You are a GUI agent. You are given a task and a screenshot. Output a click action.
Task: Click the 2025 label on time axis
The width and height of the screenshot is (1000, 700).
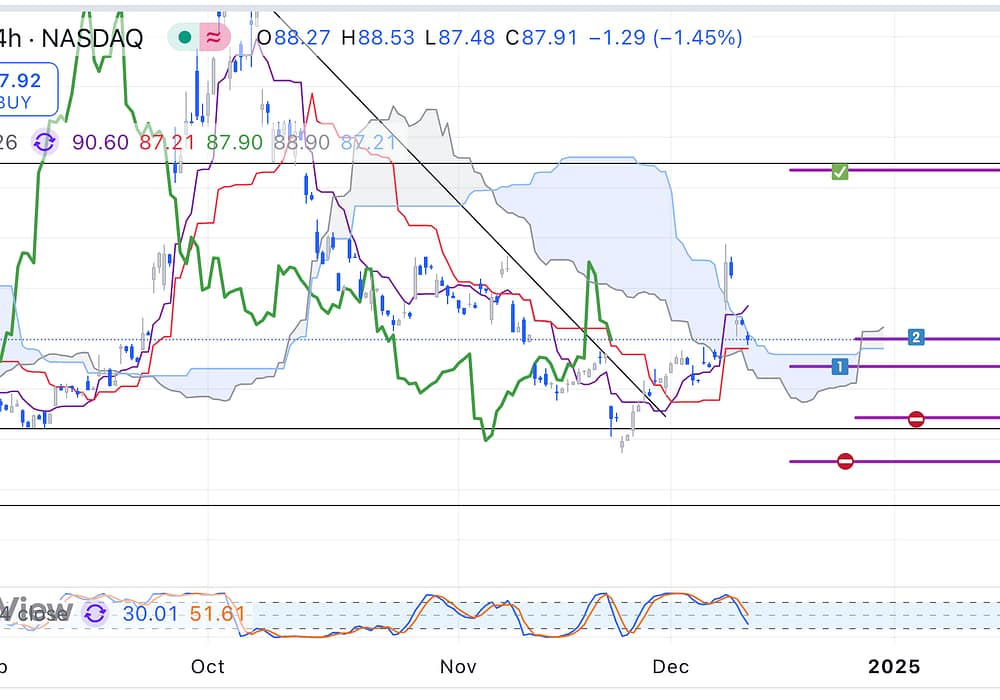point(893,666)
